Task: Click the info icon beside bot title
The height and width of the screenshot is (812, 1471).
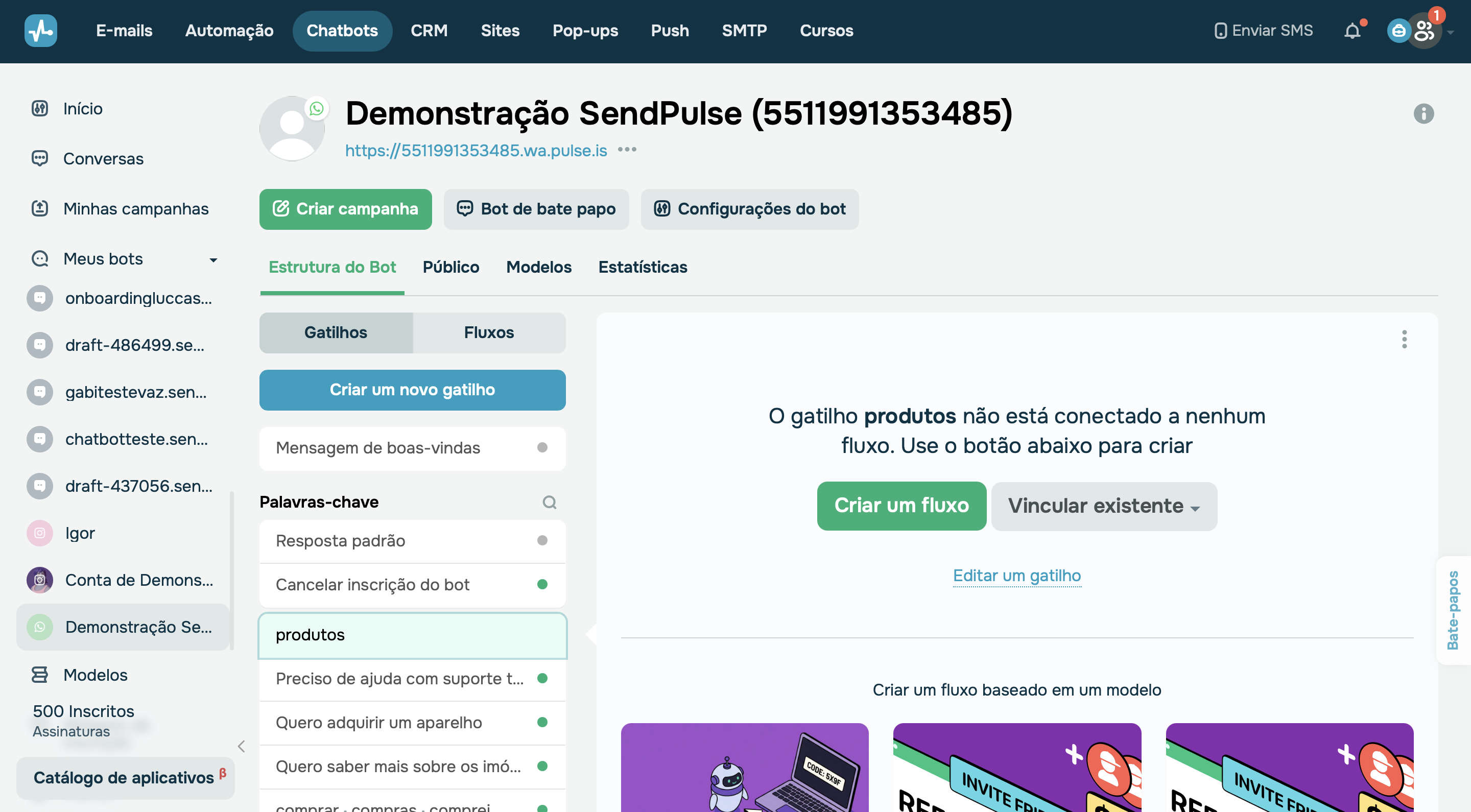Action: coord(1423,114)
